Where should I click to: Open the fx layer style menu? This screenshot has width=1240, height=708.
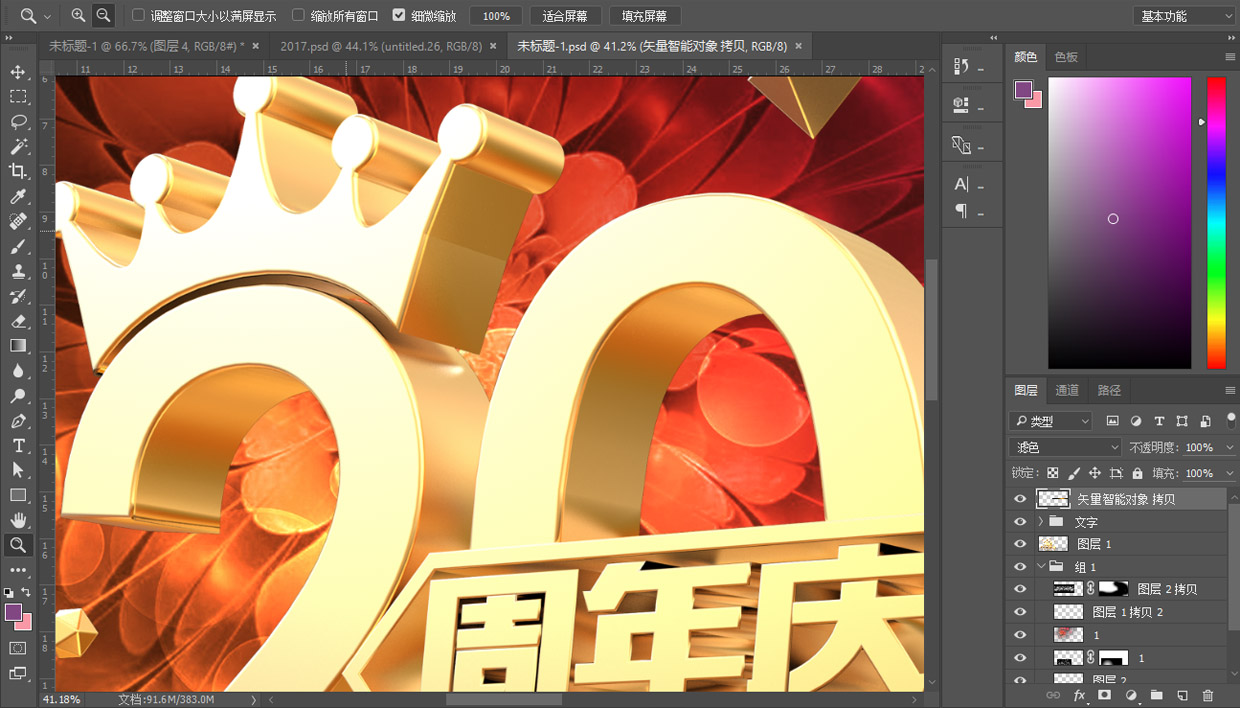[x=1079, y=695]
